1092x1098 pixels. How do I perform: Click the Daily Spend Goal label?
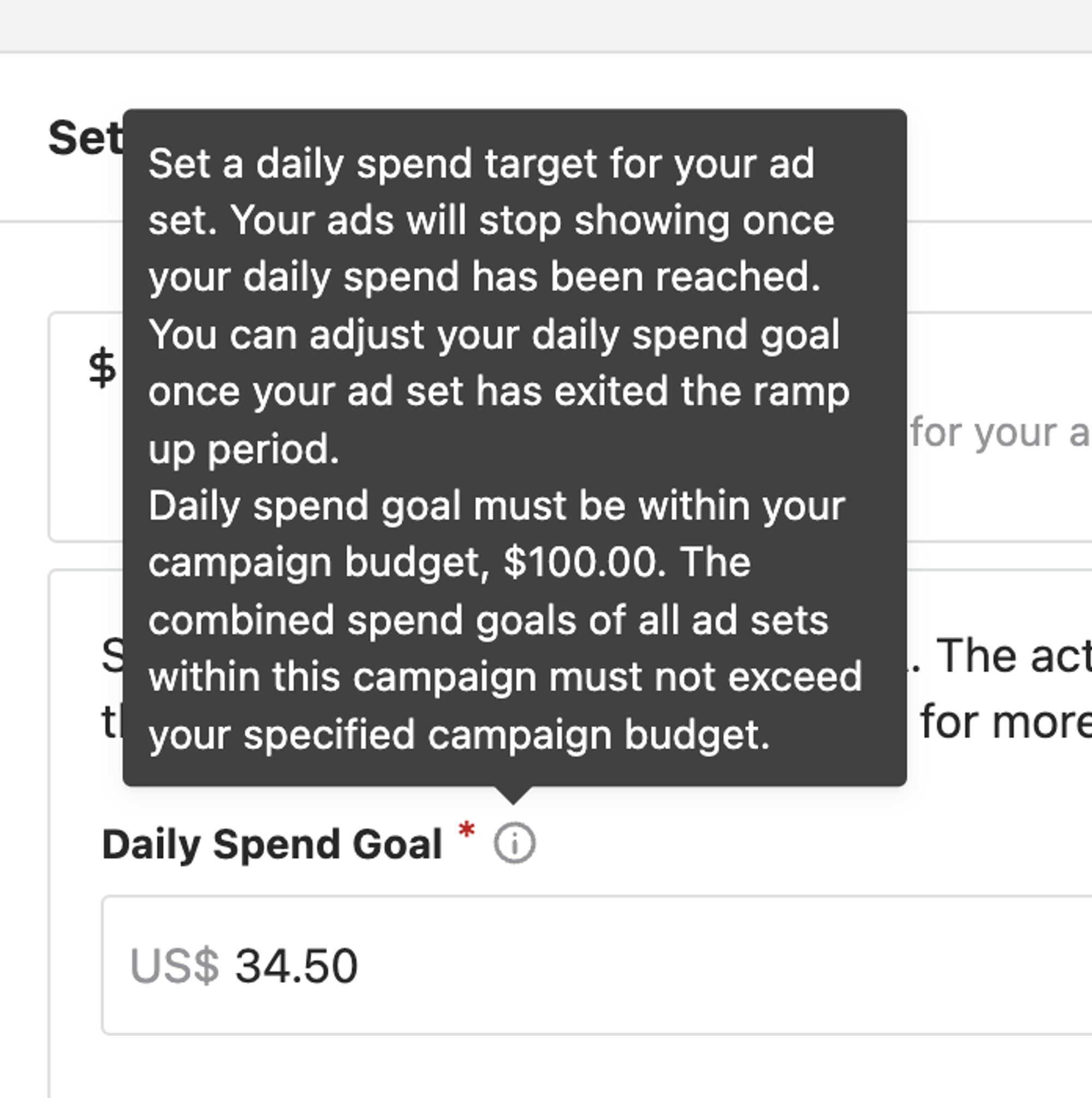tap(272, 845)
